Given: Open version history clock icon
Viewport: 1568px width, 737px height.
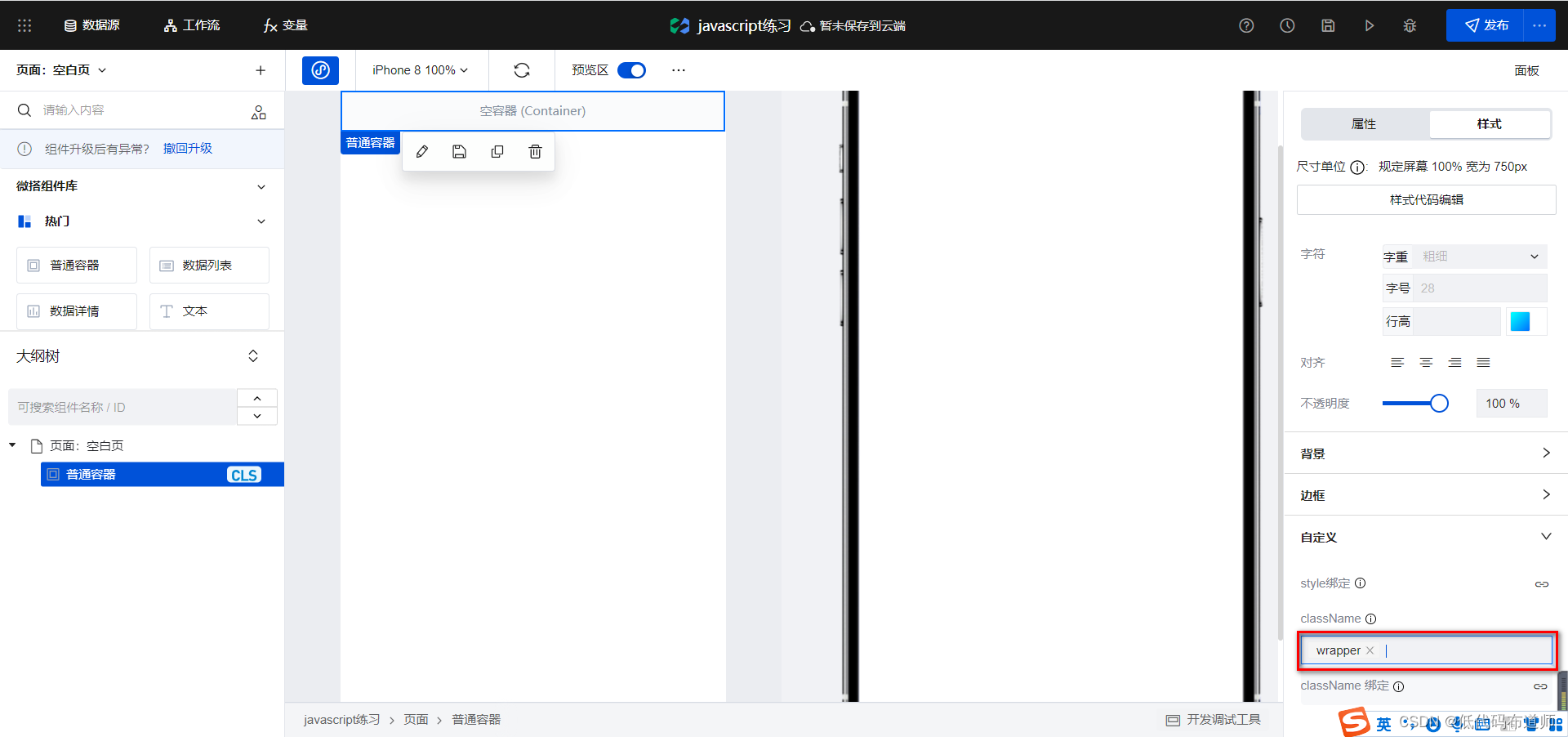Looking at the screenshot, I should tap(1287, 25).
